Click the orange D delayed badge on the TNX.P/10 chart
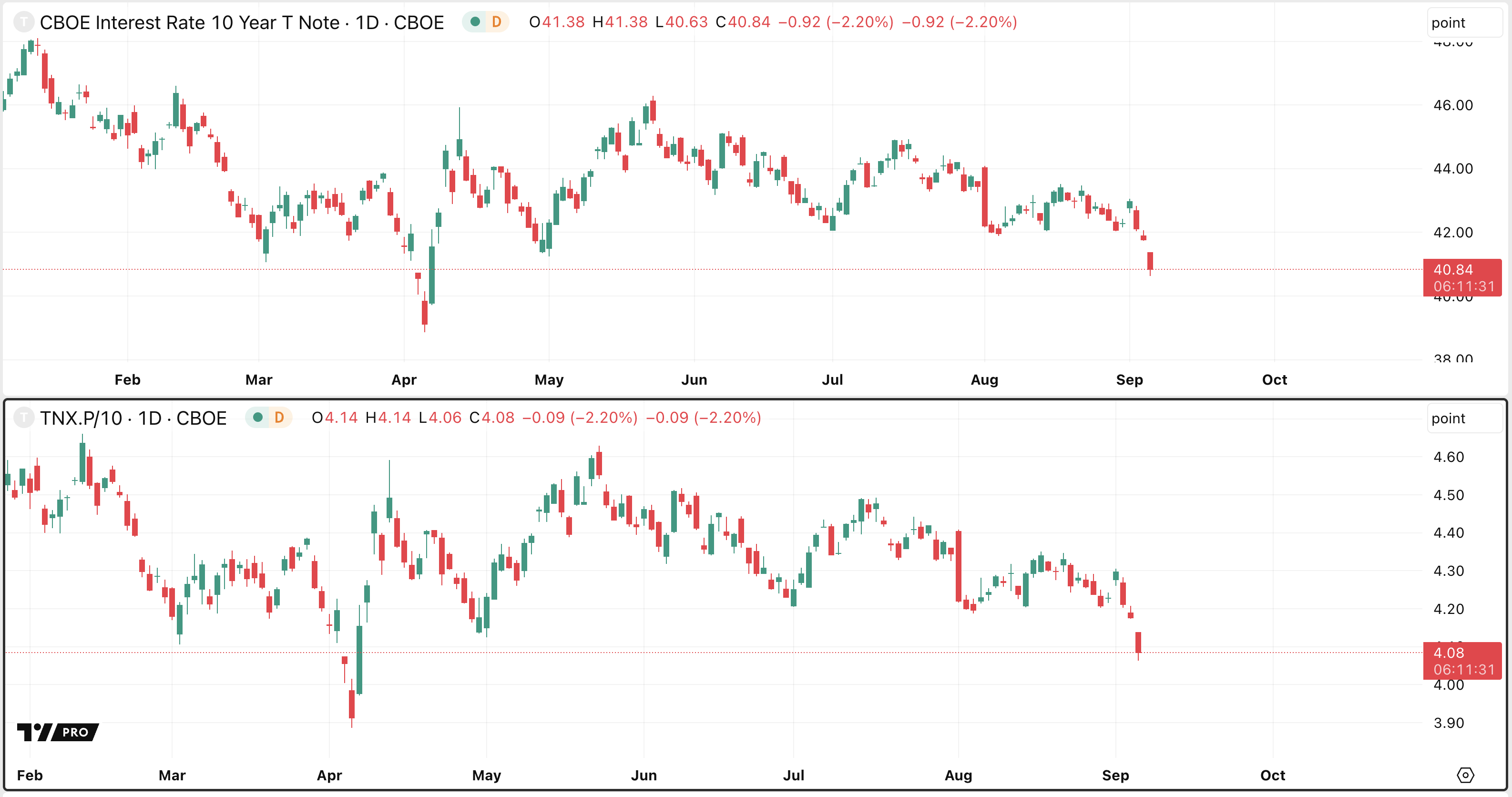Image resolution: width=1512 pixels, height=797 pixels. [x=279, y=418]
